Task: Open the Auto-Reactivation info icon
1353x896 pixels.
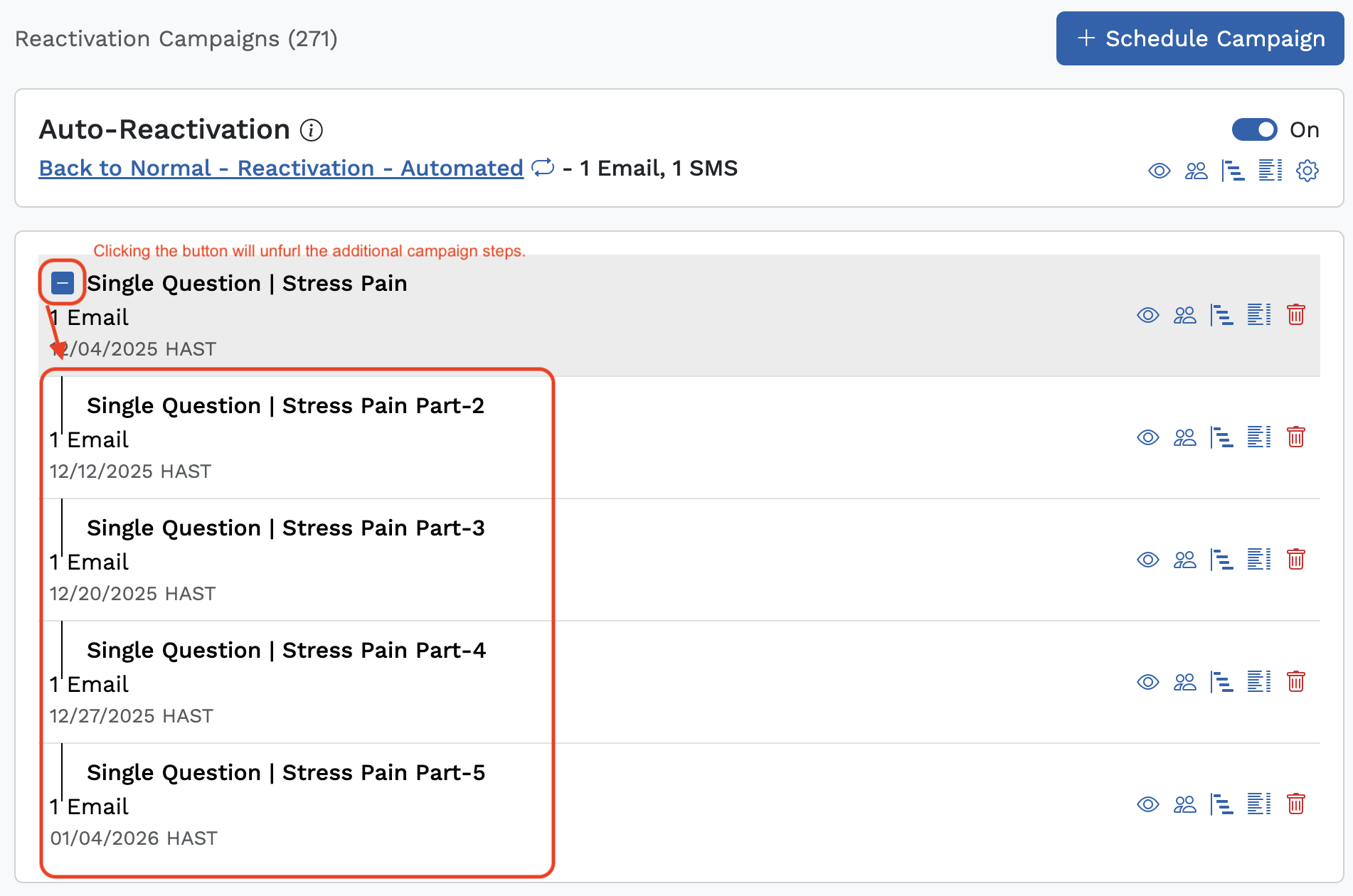Action: click(311, 130)
